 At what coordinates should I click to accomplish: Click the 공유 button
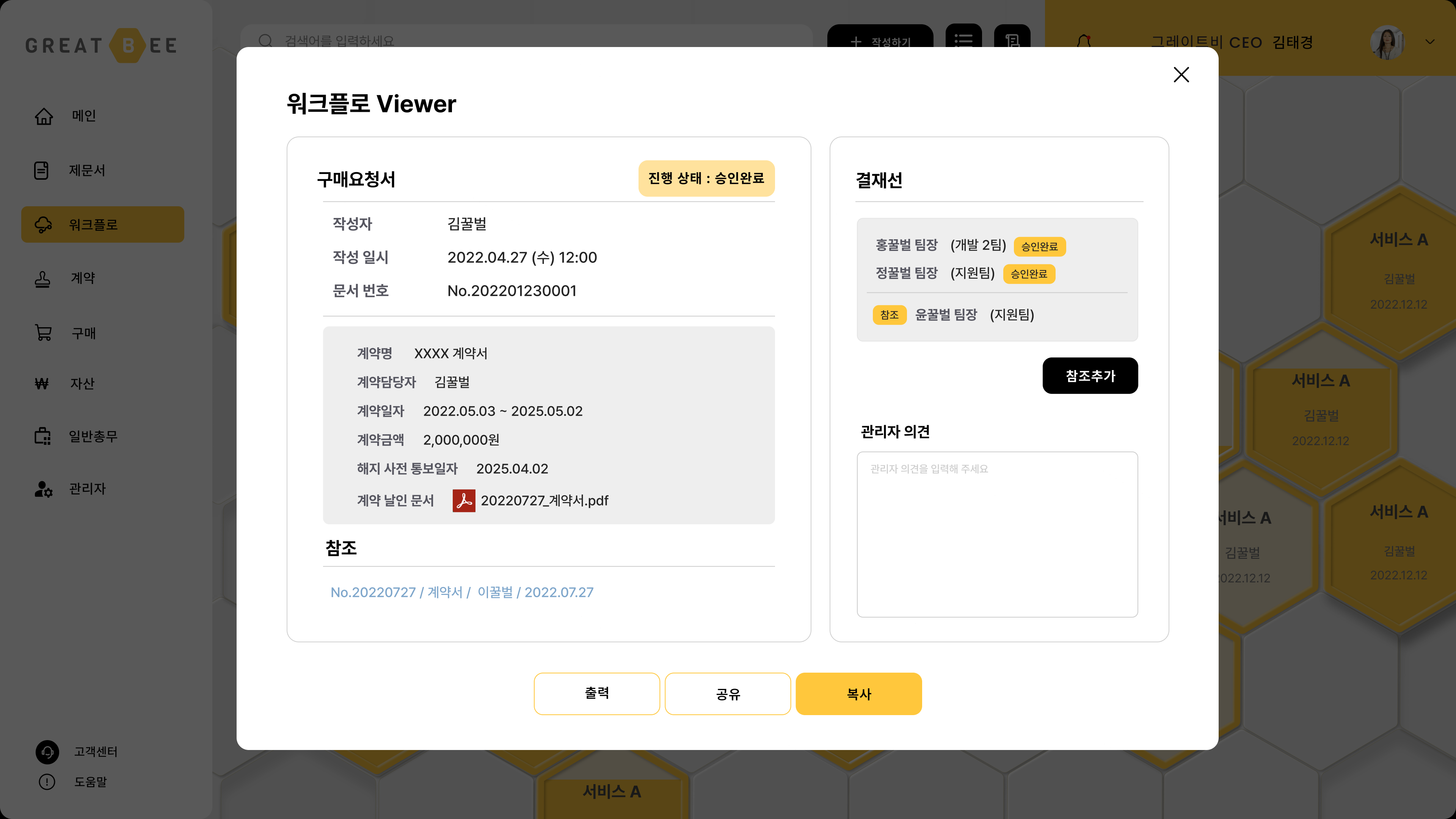point(728,693)
